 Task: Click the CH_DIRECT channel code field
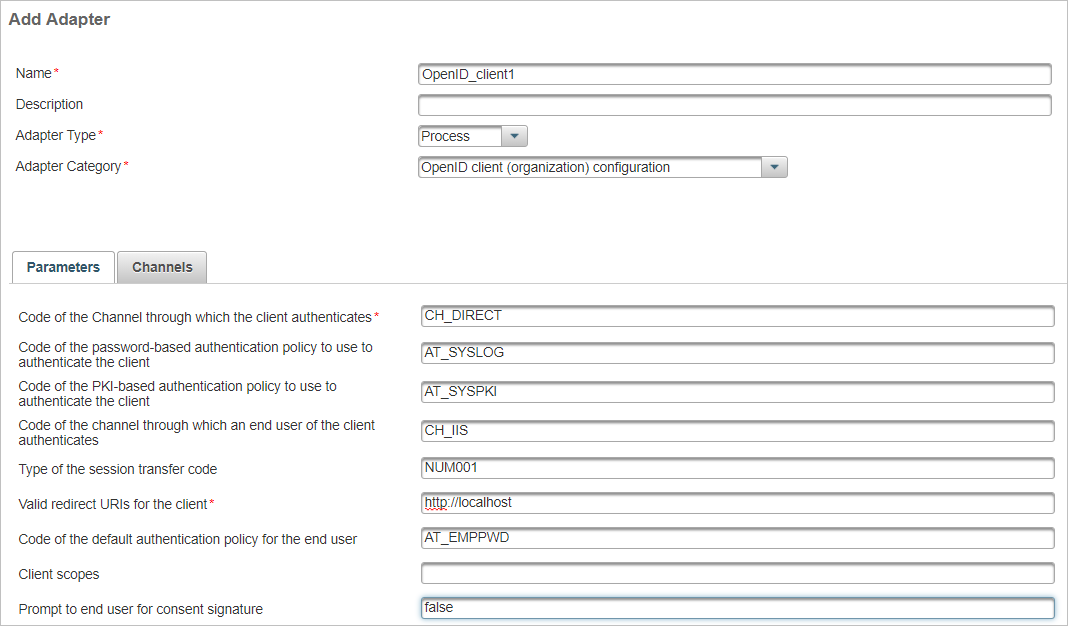pyautogui.click(x=738, y=316)
